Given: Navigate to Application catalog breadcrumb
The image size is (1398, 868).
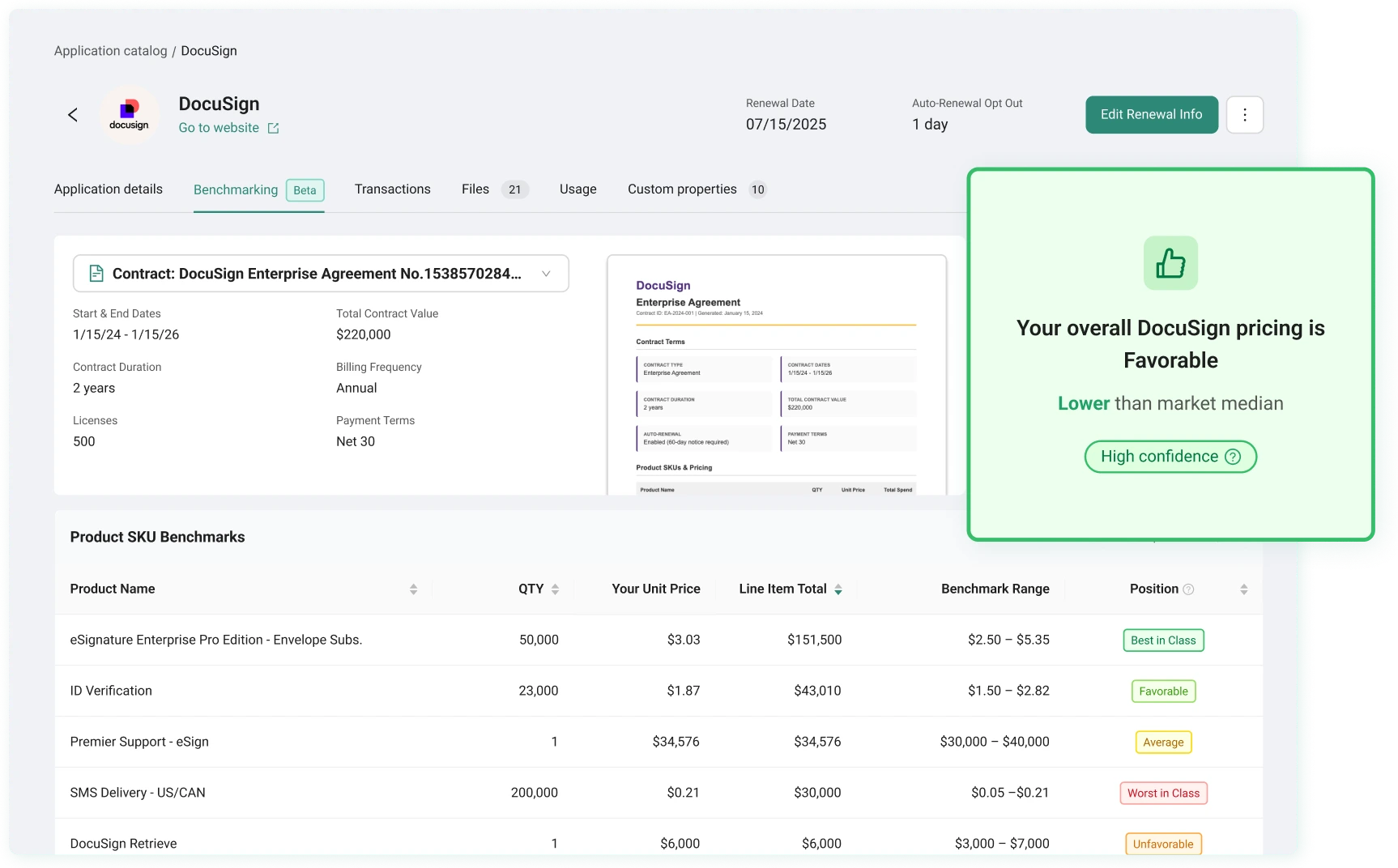Looking at the screenshot, I should point(111,51).
